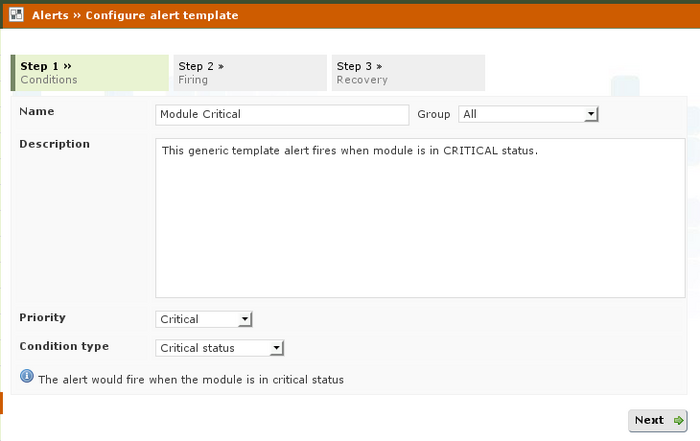Click the Priority label
Viewport: 700px width, 441px height.
coord(43,317)
